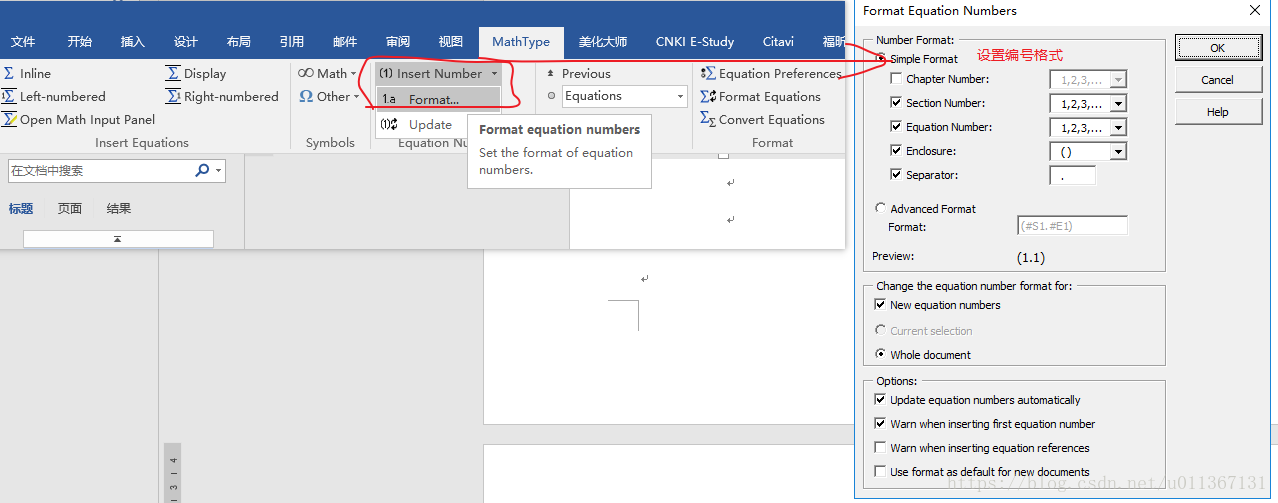The height and width of the screenshot is (503, 1278).
Task: Toggle Chapter Number checkbox
Action: coord(896,79)
